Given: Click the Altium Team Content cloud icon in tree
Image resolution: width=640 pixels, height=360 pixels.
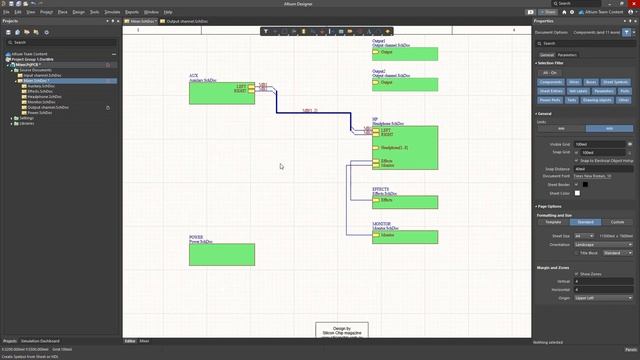Looking at the screenshot, I should 8,54.
